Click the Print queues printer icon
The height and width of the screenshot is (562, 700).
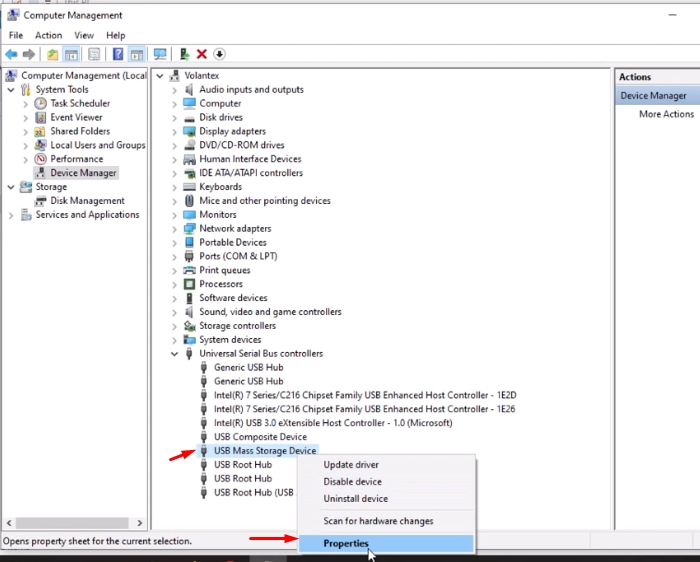pyautogui.click(x=189, y=270)
